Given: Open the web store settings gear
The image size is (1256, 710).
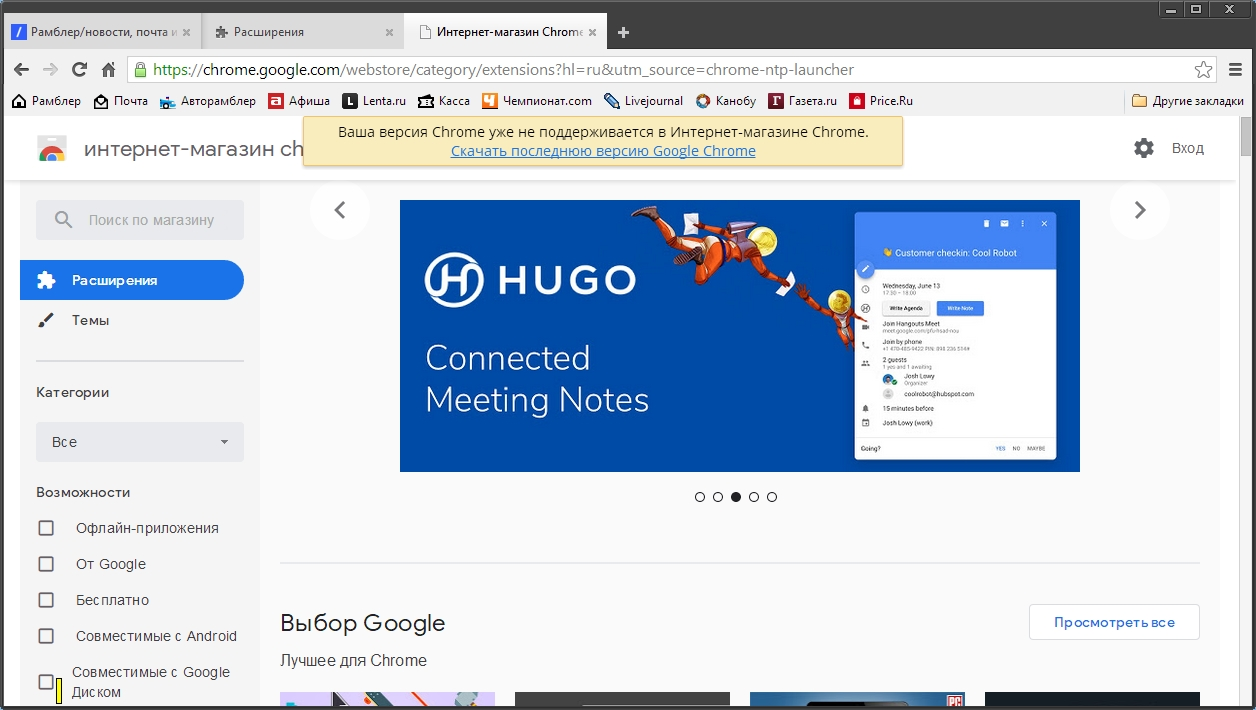Looking at the screenshot, I should point(1144,148).
